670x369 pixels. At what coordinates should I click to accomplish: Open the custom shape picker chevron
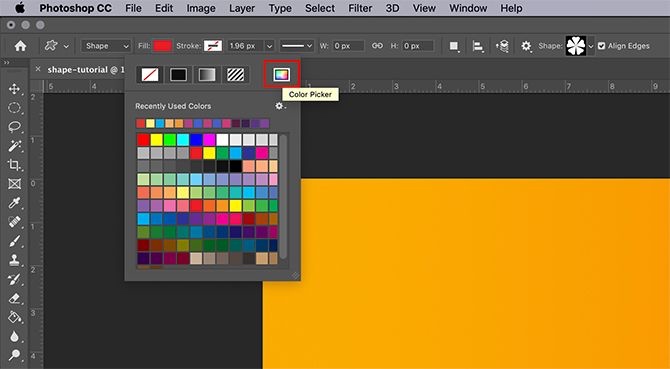click(591, 46)
